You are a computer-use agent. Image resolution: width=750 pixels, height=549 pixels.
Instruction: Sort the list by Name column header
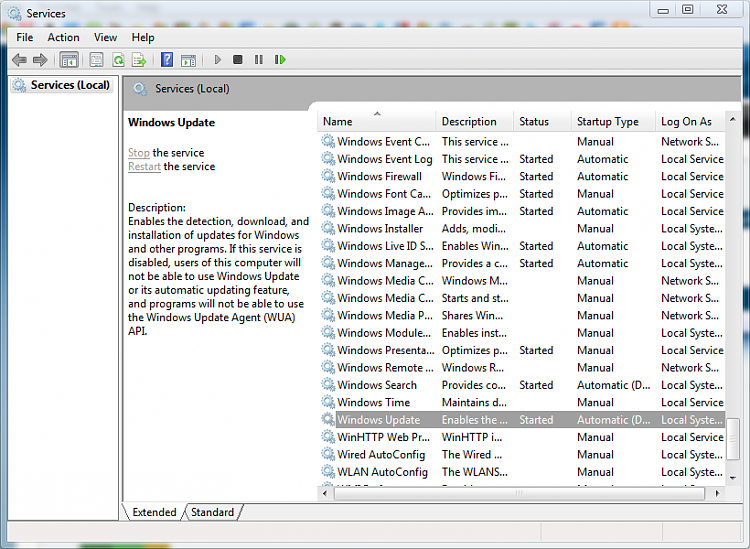coord(376,121)
